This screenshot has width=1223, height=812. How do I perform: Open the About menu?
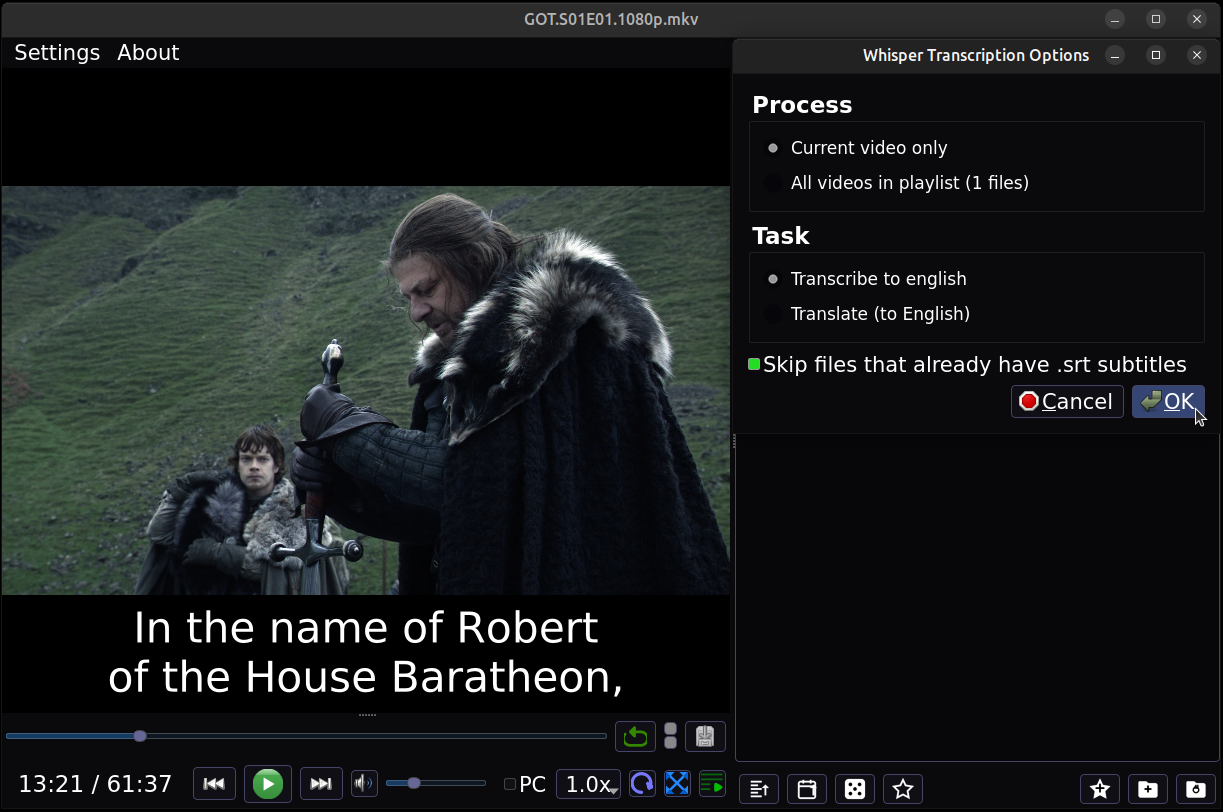(x=148, y=53)
